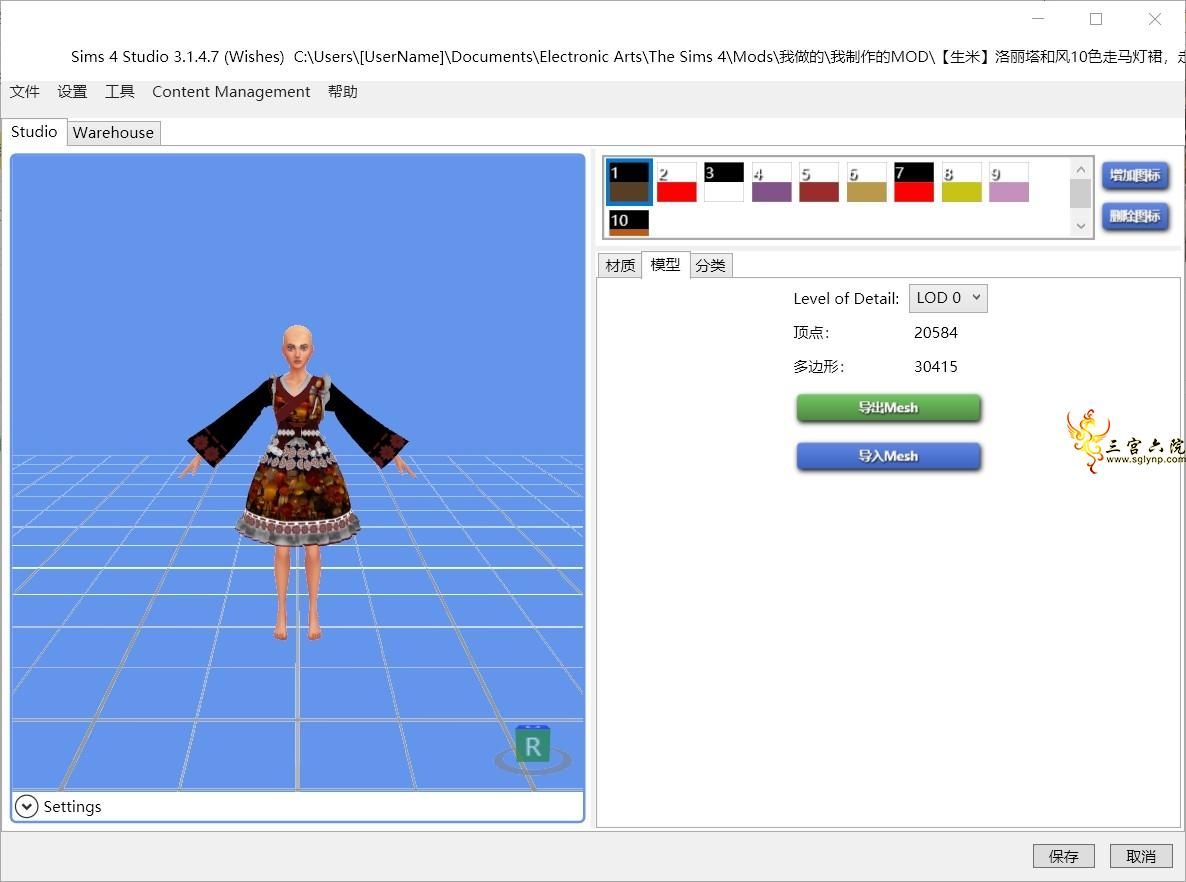Viewport: 1186px width, 882px height.
Task: Click the swatch list scroll up arrow
Action: pyautogui.click(x=1081, y=169)
